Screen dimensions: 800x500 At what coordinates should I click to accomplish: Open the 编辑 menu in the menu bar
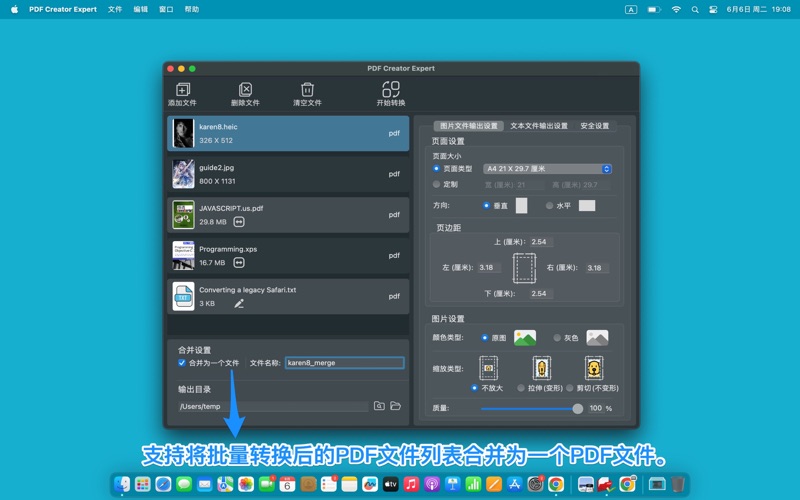[140, 9]
